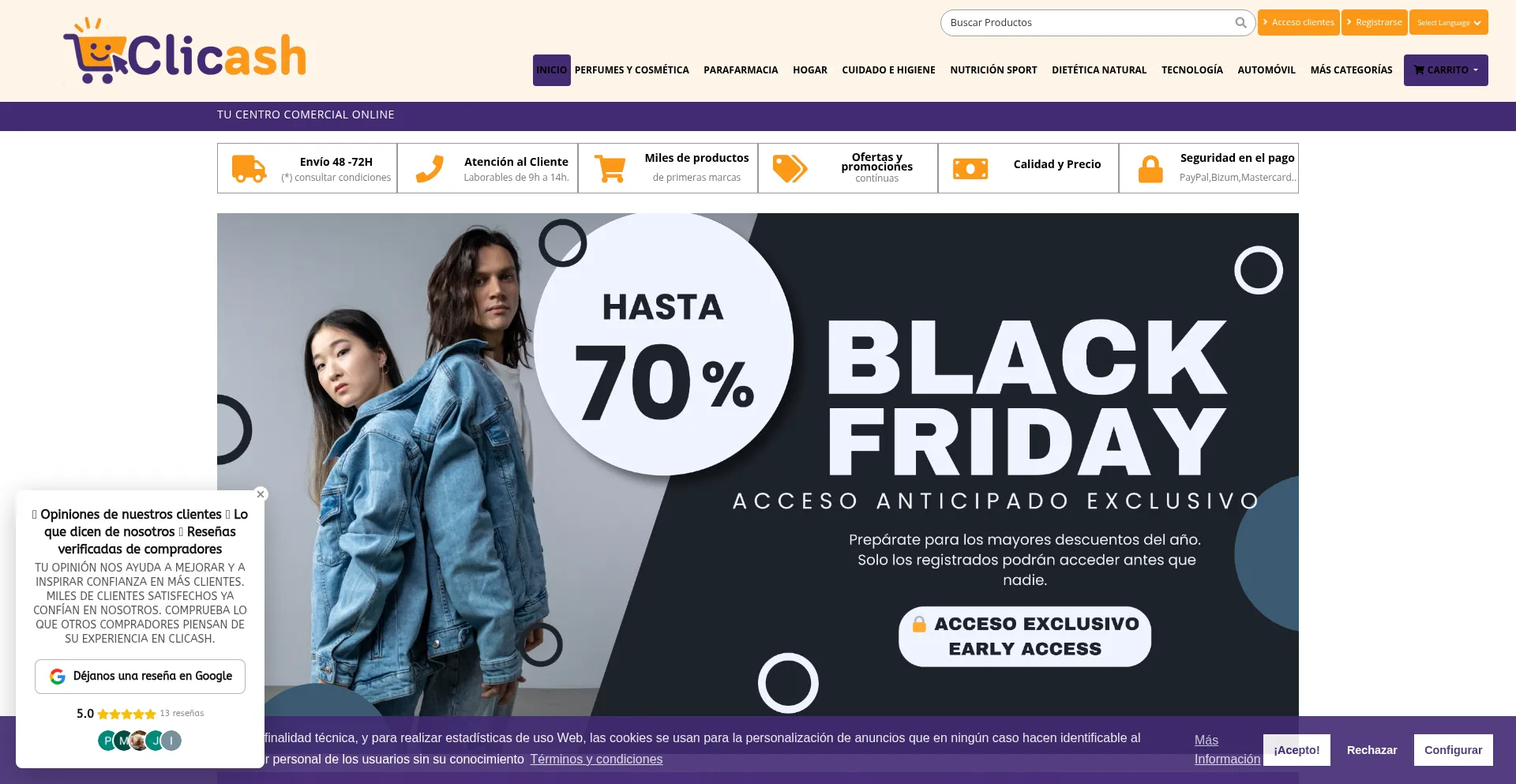The height and width of the screenshot is (784, 1516).
Task: Close the customer reviews popup
Action: point(261,494)
